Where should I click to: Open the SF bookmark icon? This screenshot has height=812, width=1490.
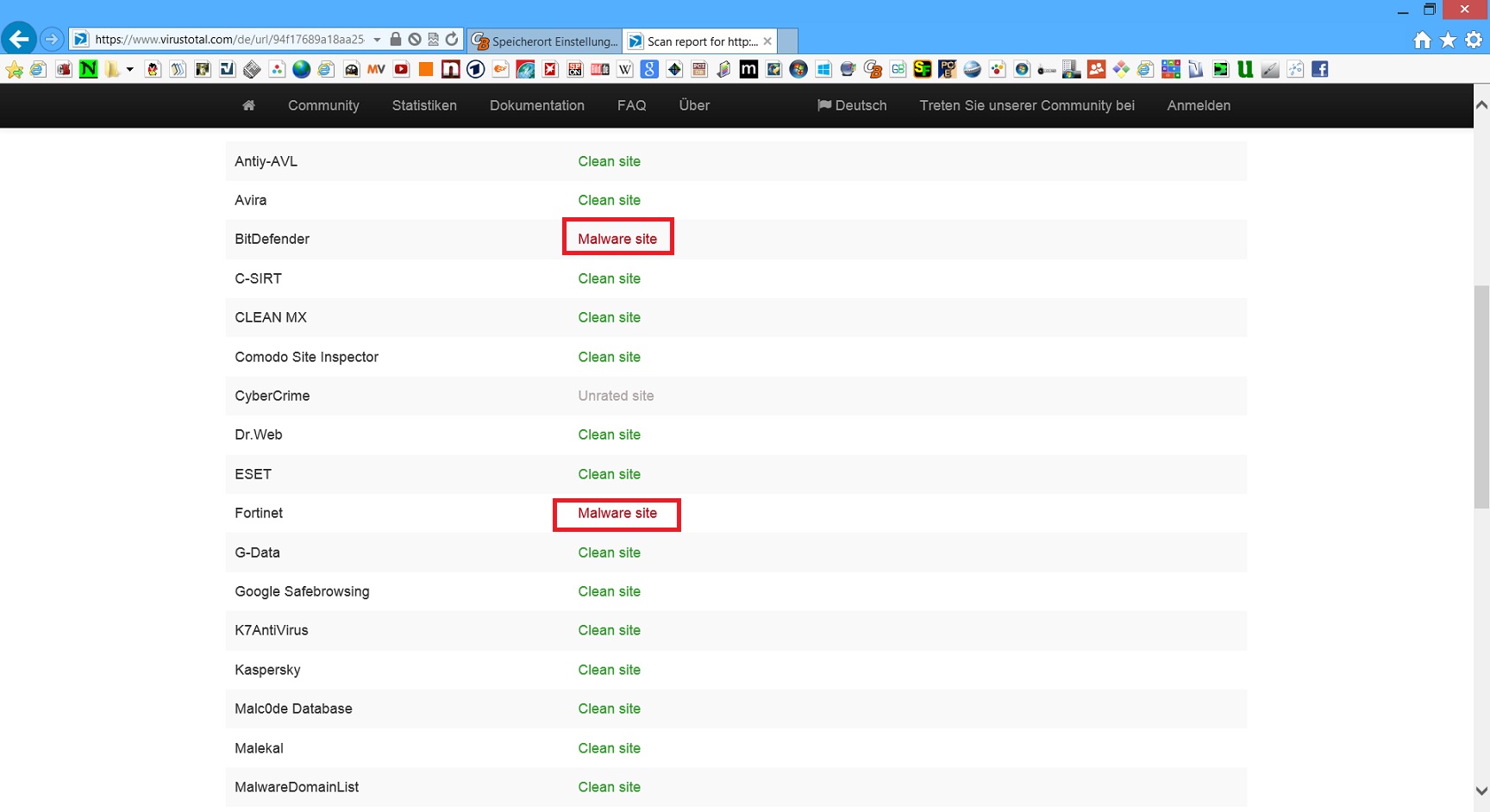tap(923, 70)
